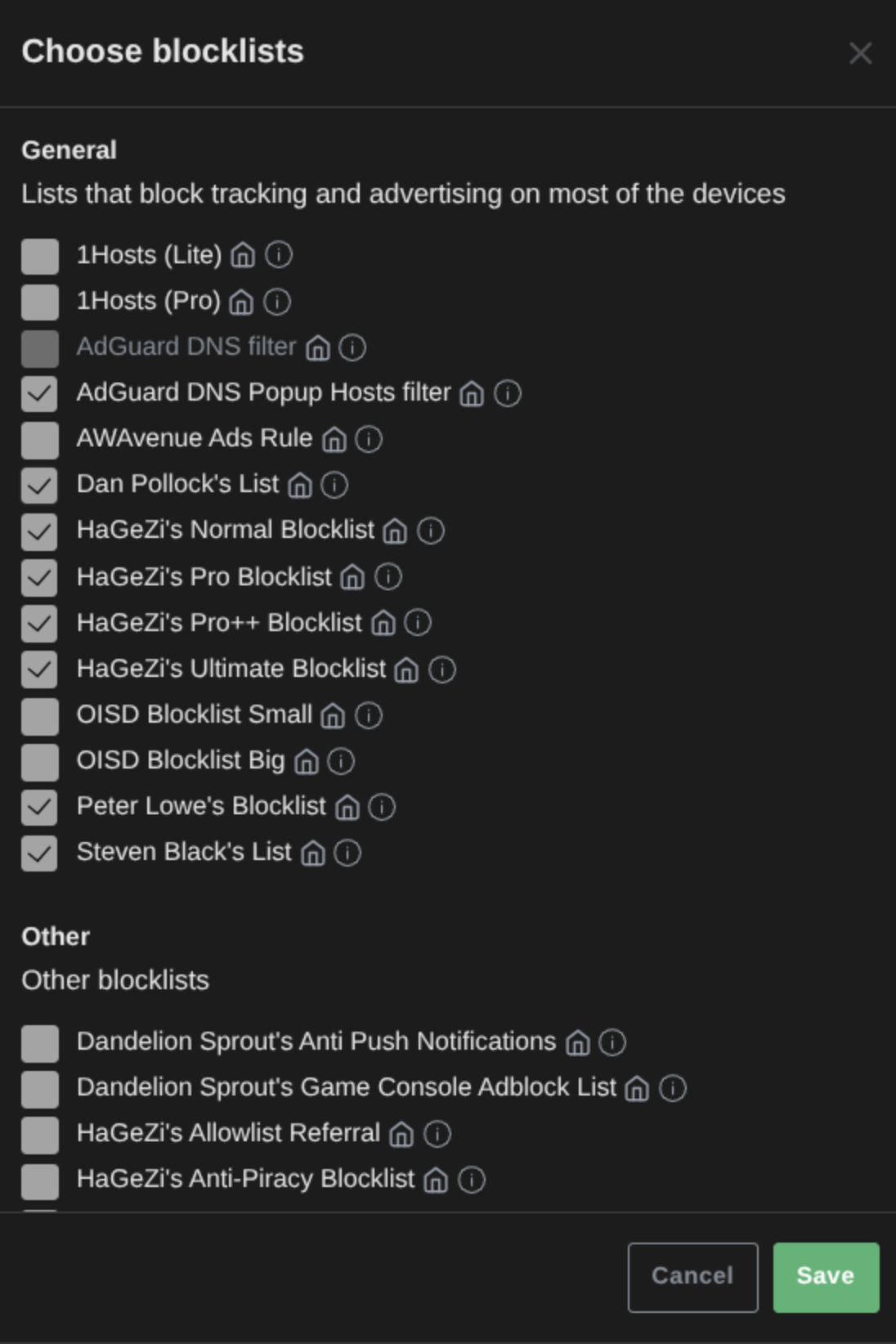Image resolution: width=896 pixels, height=1344 pixels.
Task: Disable HaGeZi's Ultimate Blocklist
Action: [38, 668]
